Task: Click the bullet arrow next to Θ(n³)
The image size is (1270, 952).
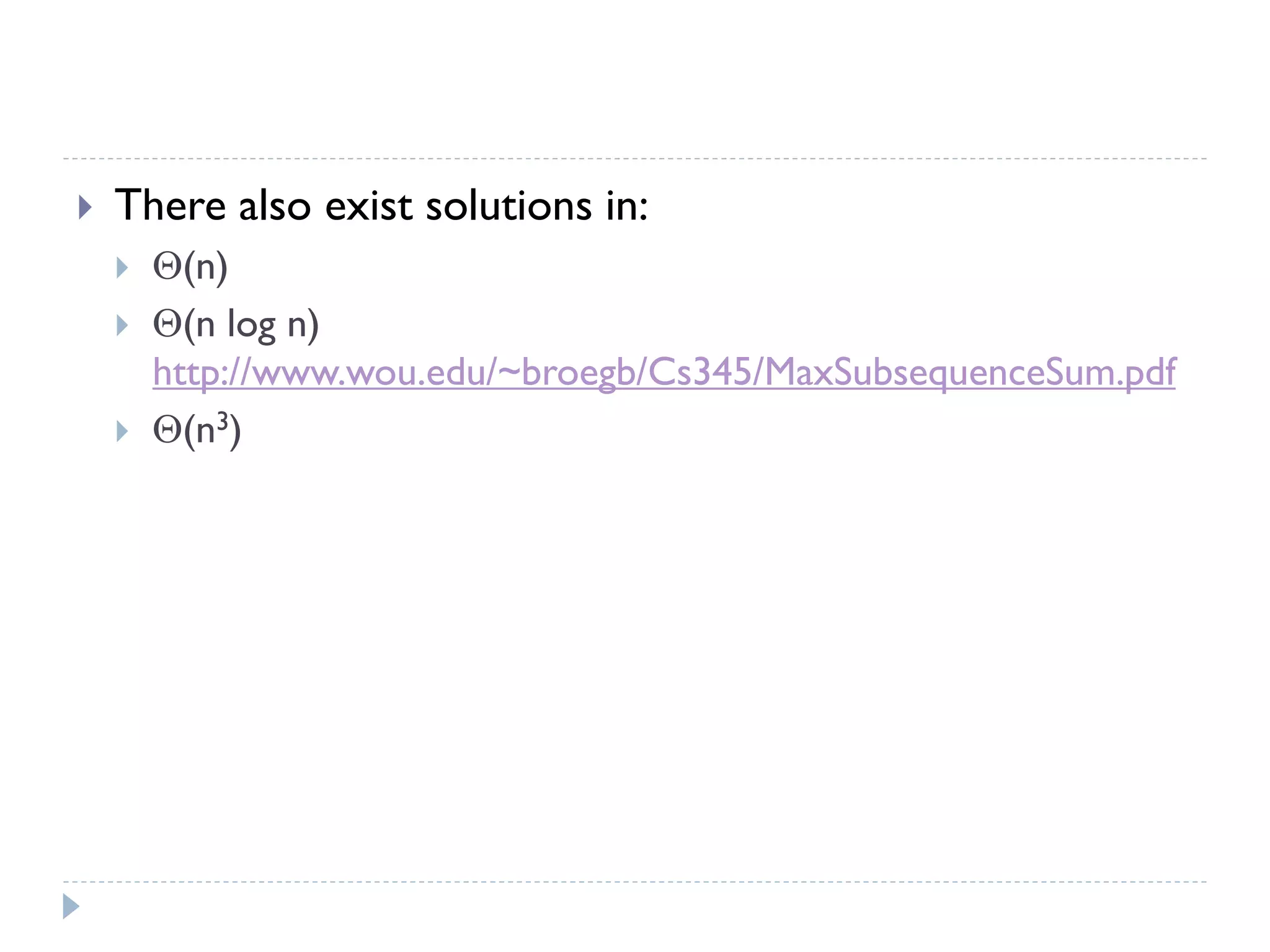Action: (122, 431)
